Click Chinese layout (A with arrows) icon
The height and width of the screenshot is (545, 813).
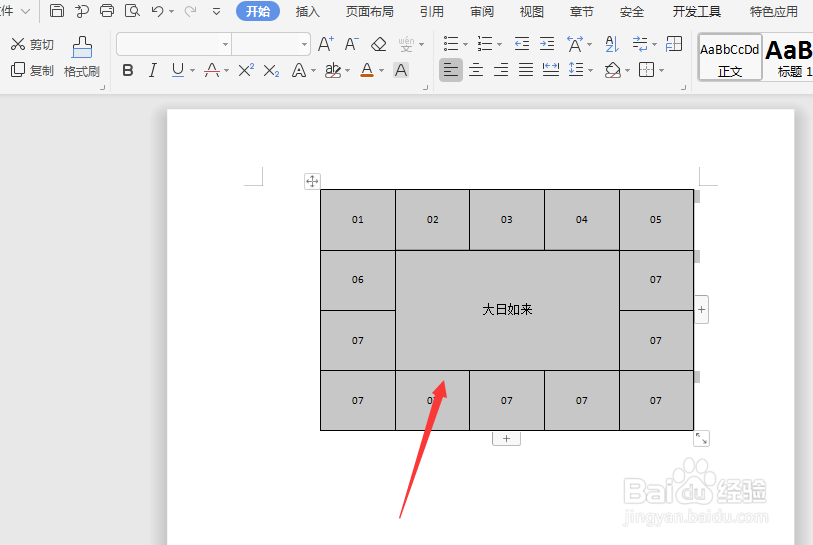575,44
